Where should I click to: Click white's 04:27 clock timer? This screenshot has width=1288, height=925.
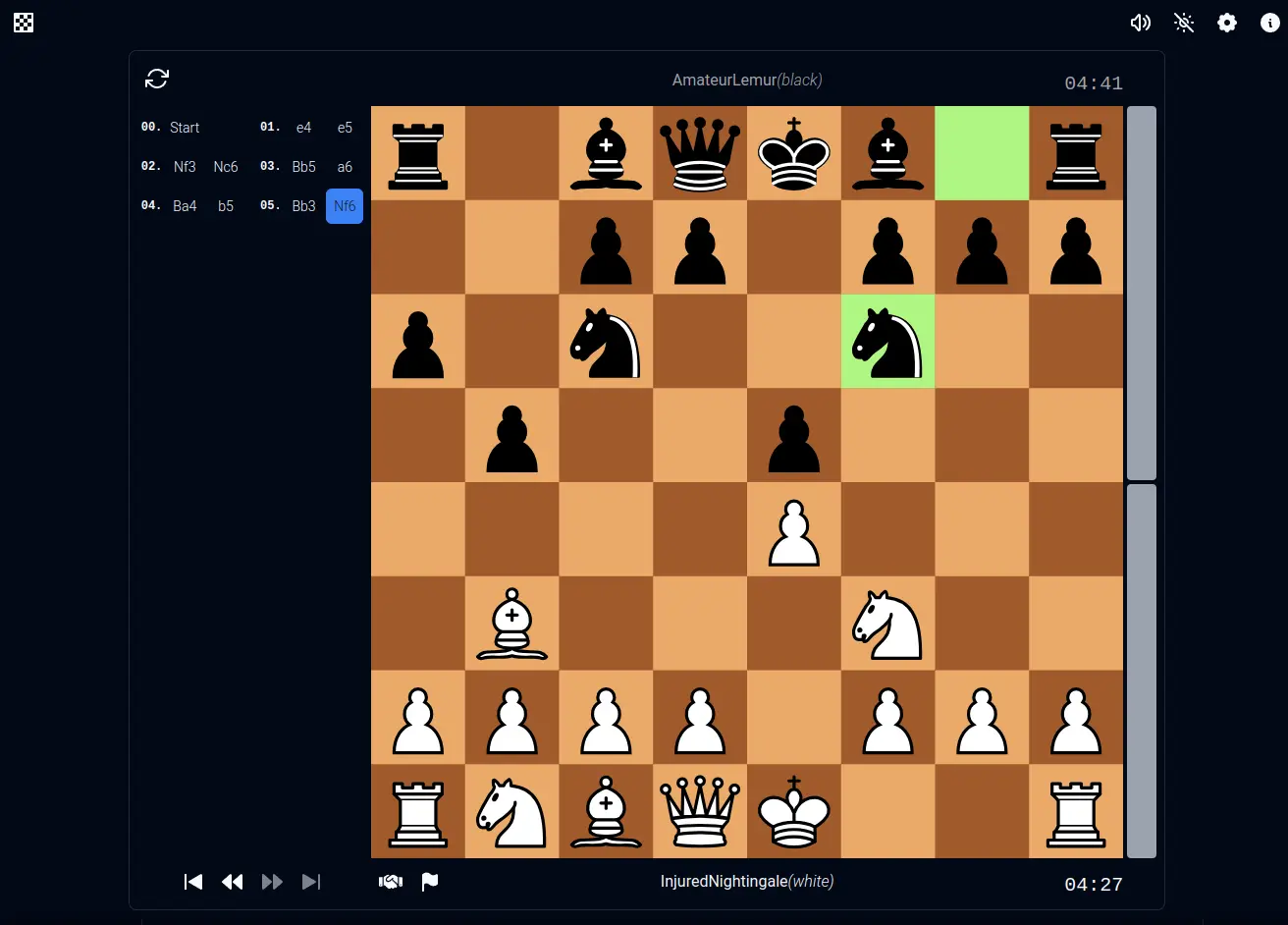click(1093, 883)
